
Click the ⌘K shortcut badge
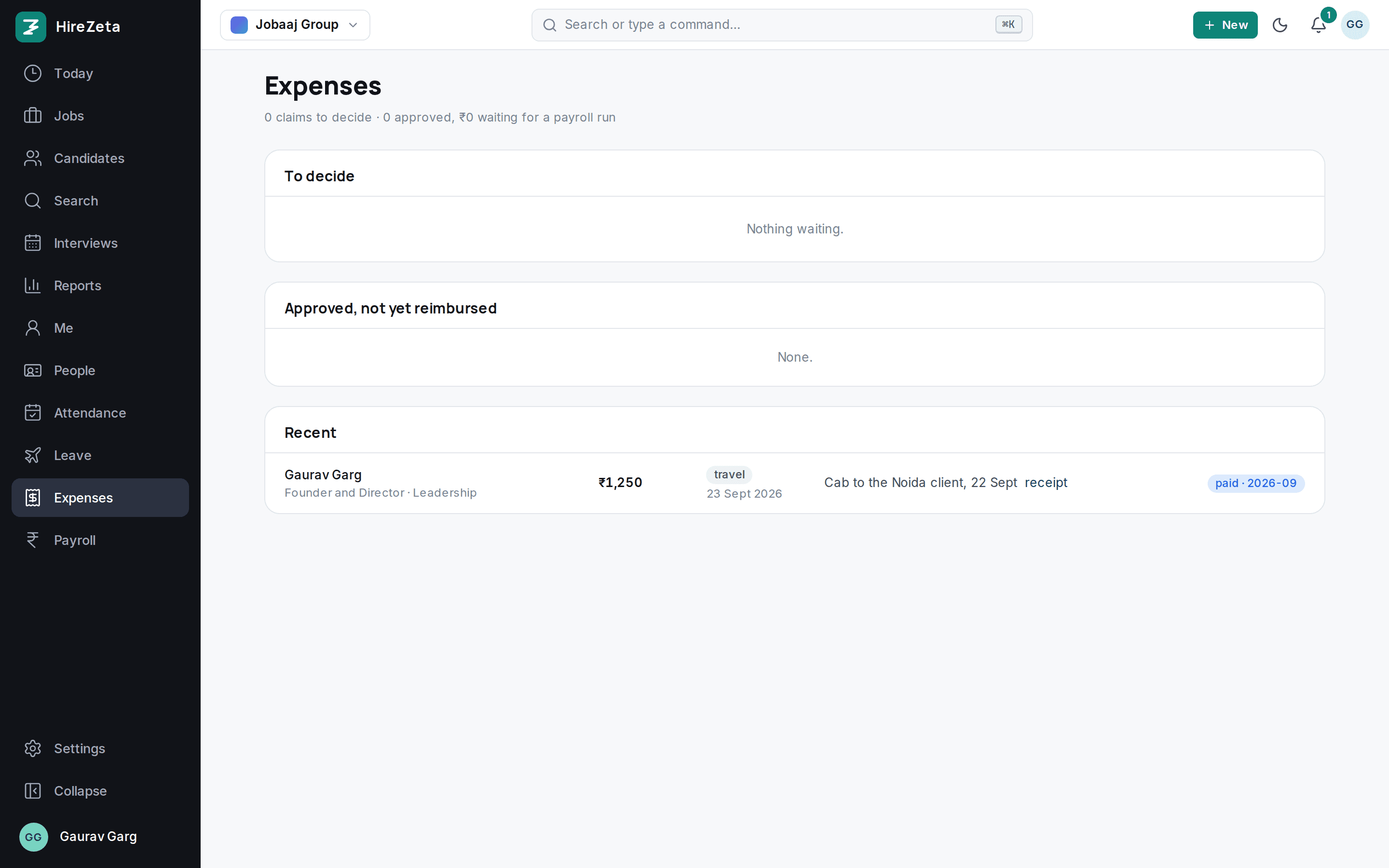[x=1008, y=25]
